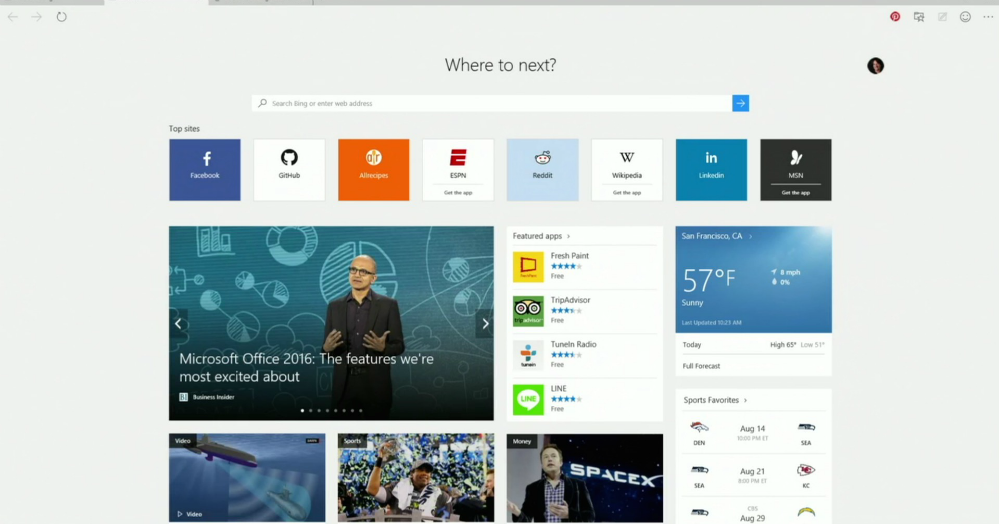
Task: Open the Full Forecast link
Action: [x=701, y=366]
